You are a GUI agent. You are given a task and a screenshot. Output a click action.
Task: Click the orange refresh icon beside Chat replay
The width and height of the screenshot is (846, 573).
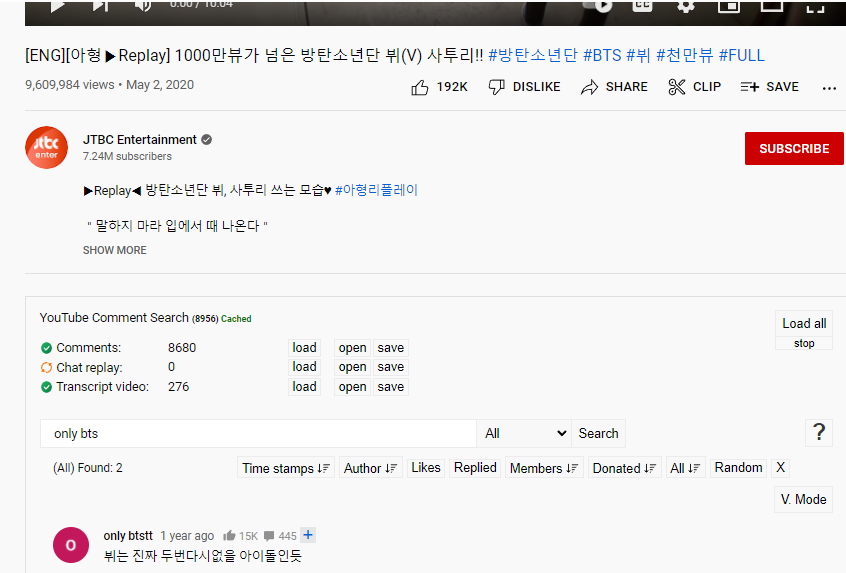click(46, 367)
